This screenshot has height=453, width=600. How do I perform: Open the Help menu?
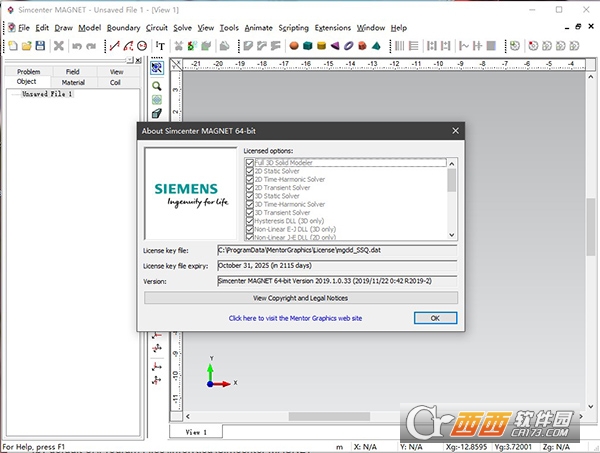click(399, 28)
